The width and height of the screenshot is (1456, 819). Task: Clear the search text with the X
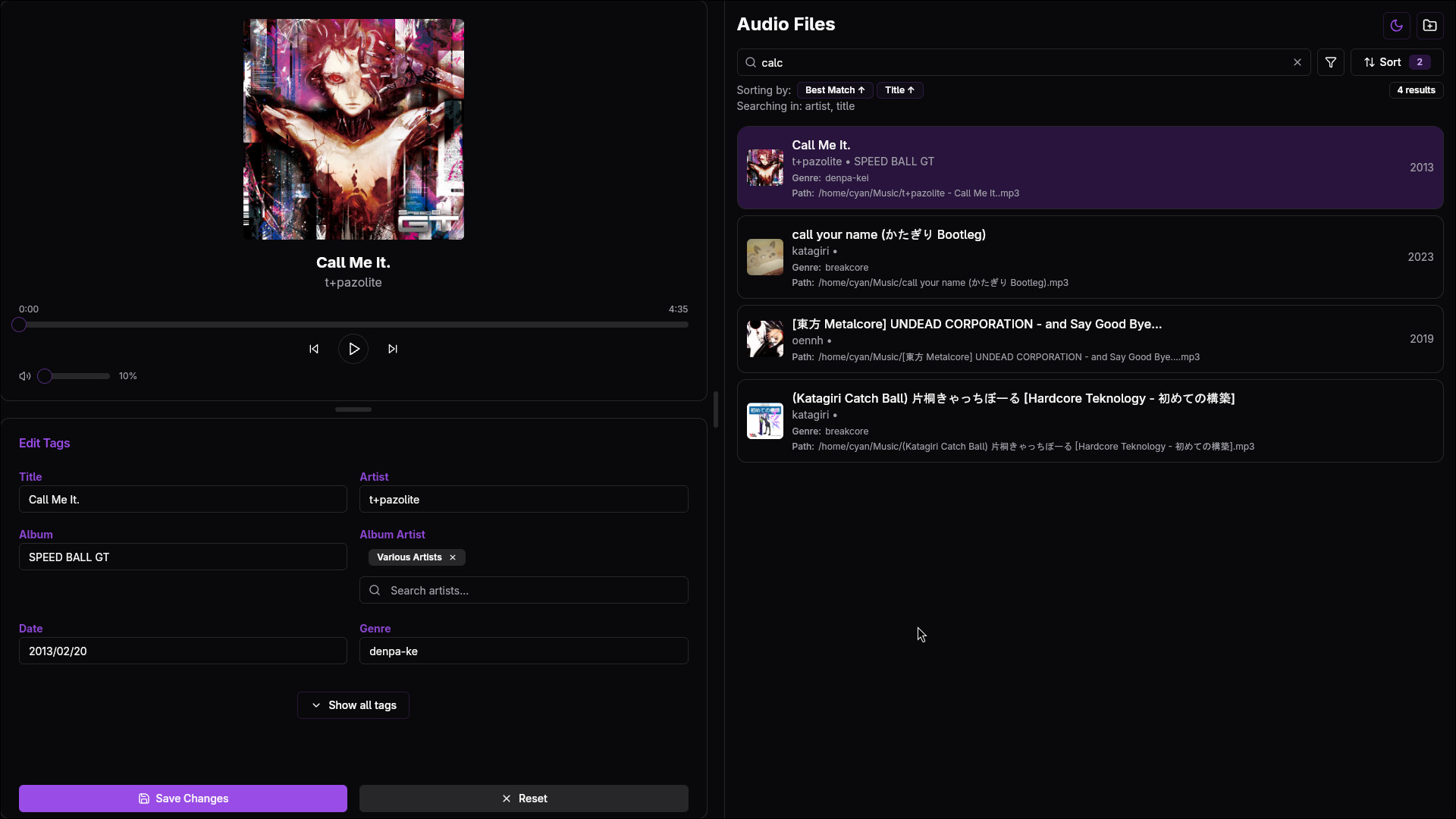tap(1297, 62)
